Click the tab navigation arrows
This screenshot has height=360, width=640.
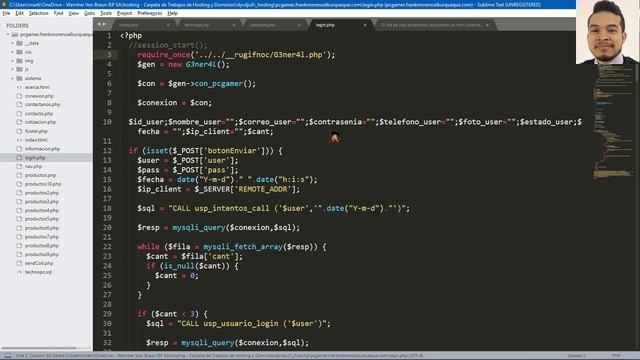tap(101, 24)
